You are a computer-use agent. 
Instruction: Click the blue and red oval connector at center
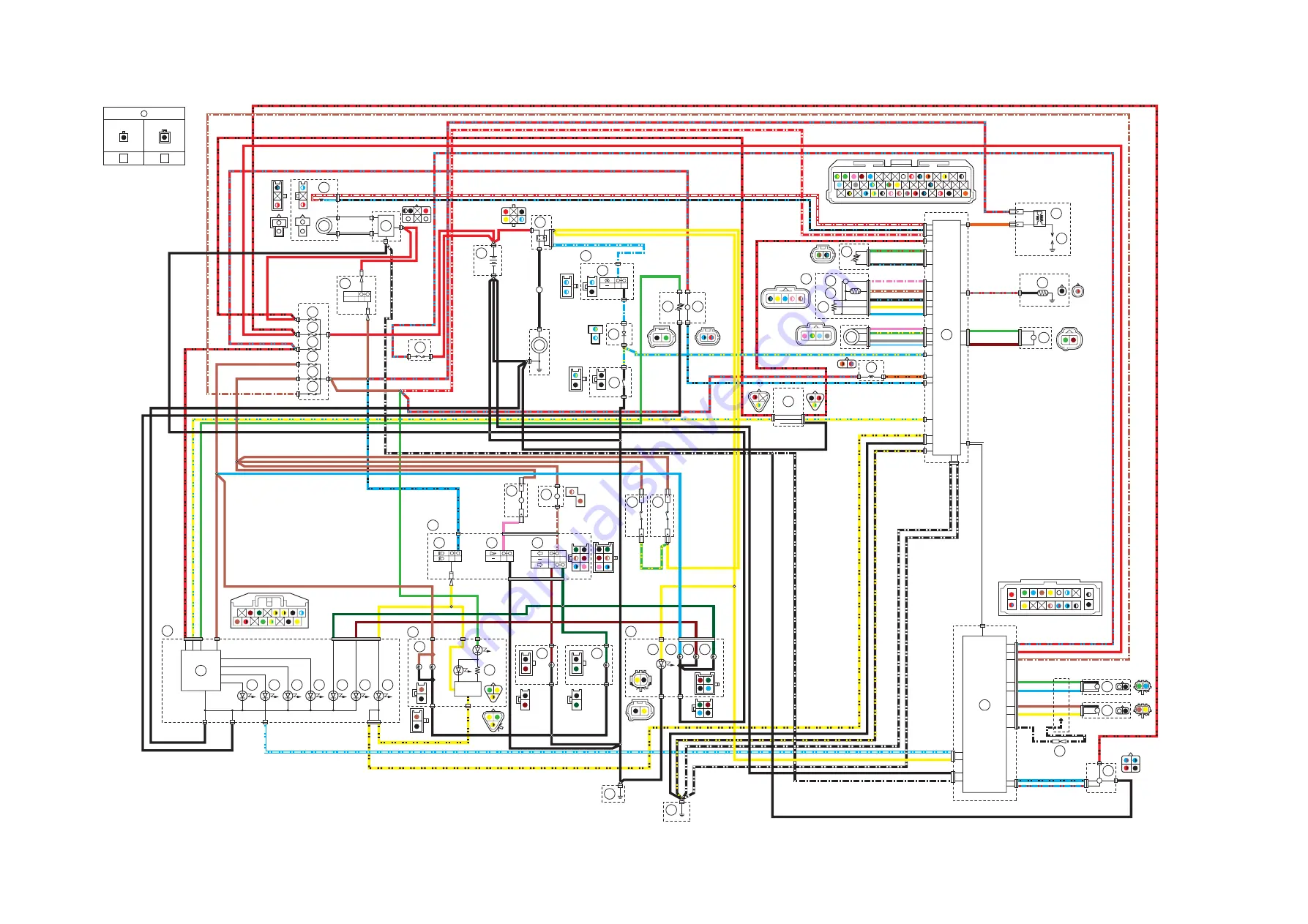(707, 337)
